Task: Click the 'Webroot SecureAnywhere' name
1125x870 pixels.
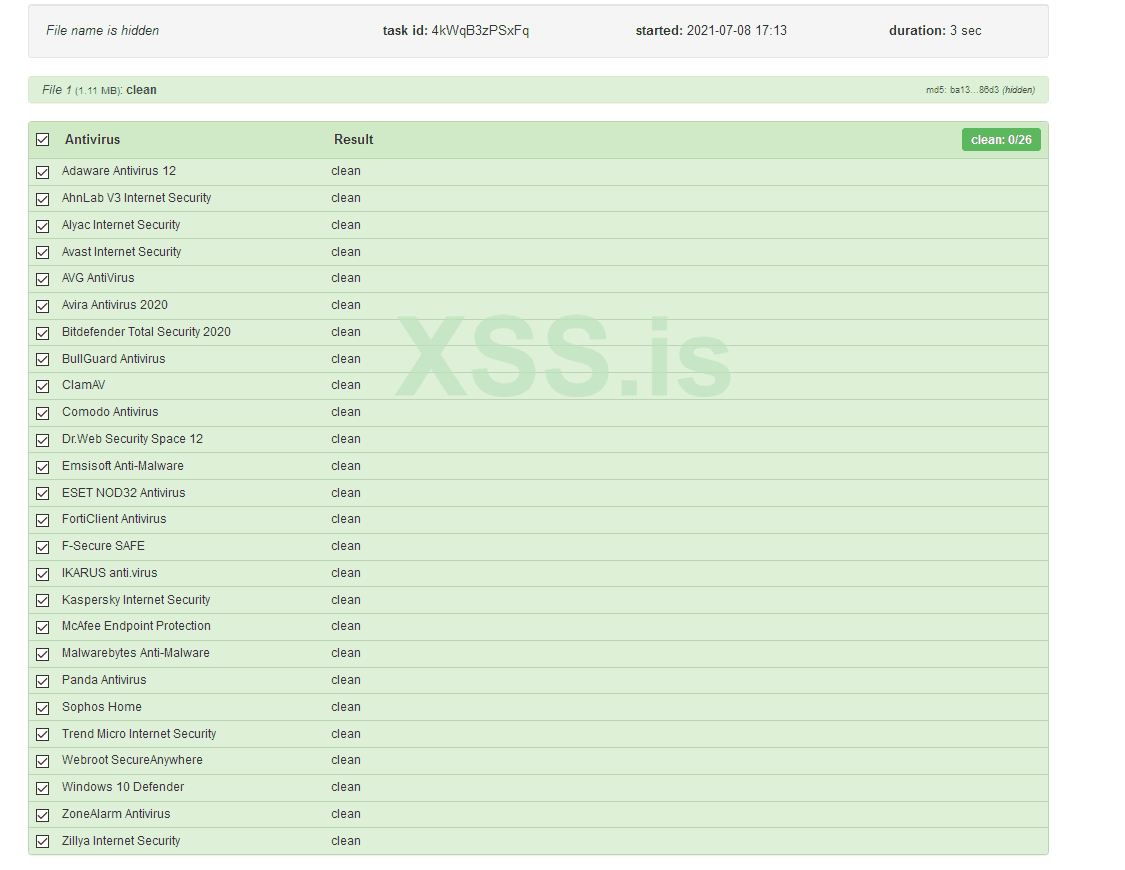Action: [x=132, y=760]
